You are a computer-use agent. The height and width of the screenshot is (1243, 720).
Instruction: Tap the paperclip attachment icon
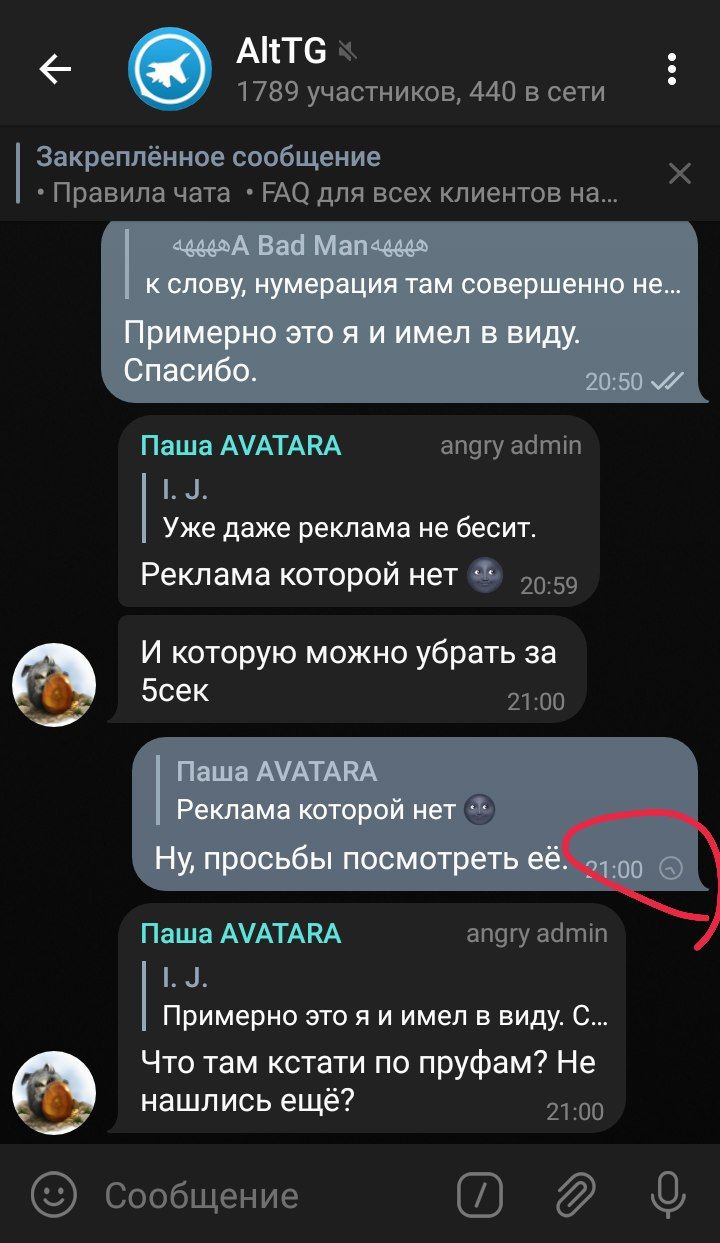[576, 1194]
